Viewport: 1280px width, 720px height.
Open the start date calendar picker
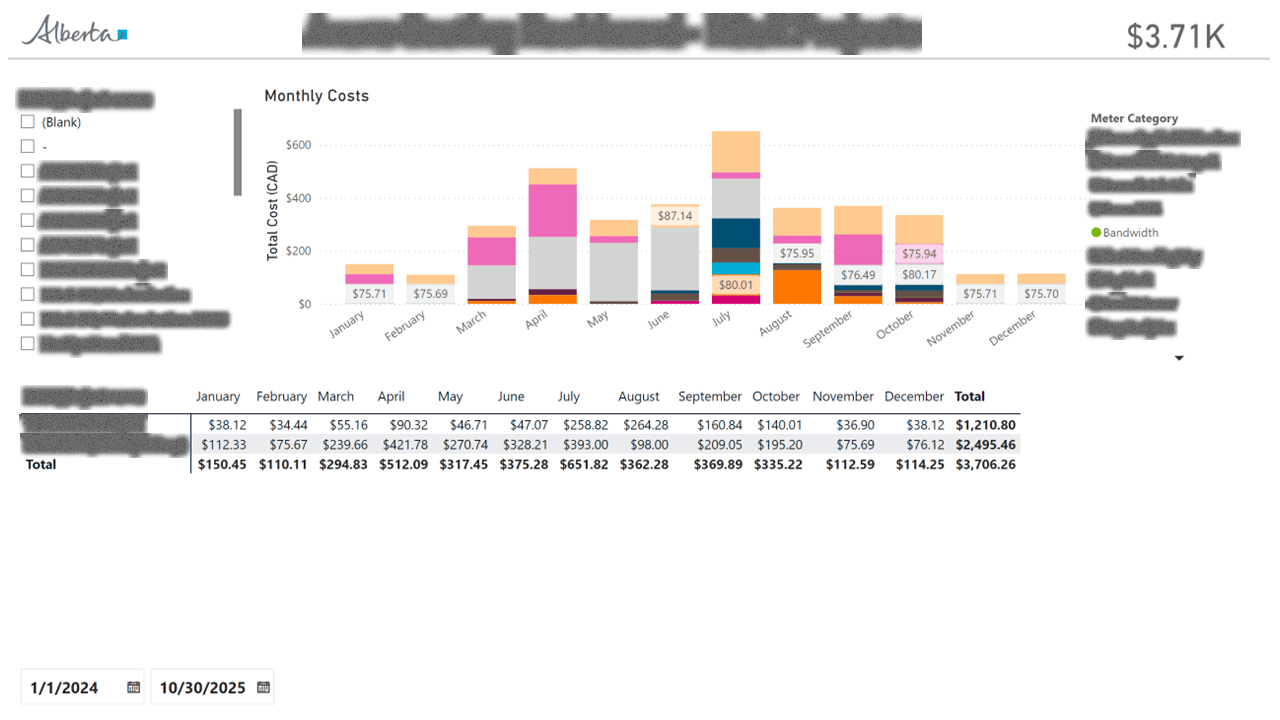pyautogui.click(x=133, y=686)
